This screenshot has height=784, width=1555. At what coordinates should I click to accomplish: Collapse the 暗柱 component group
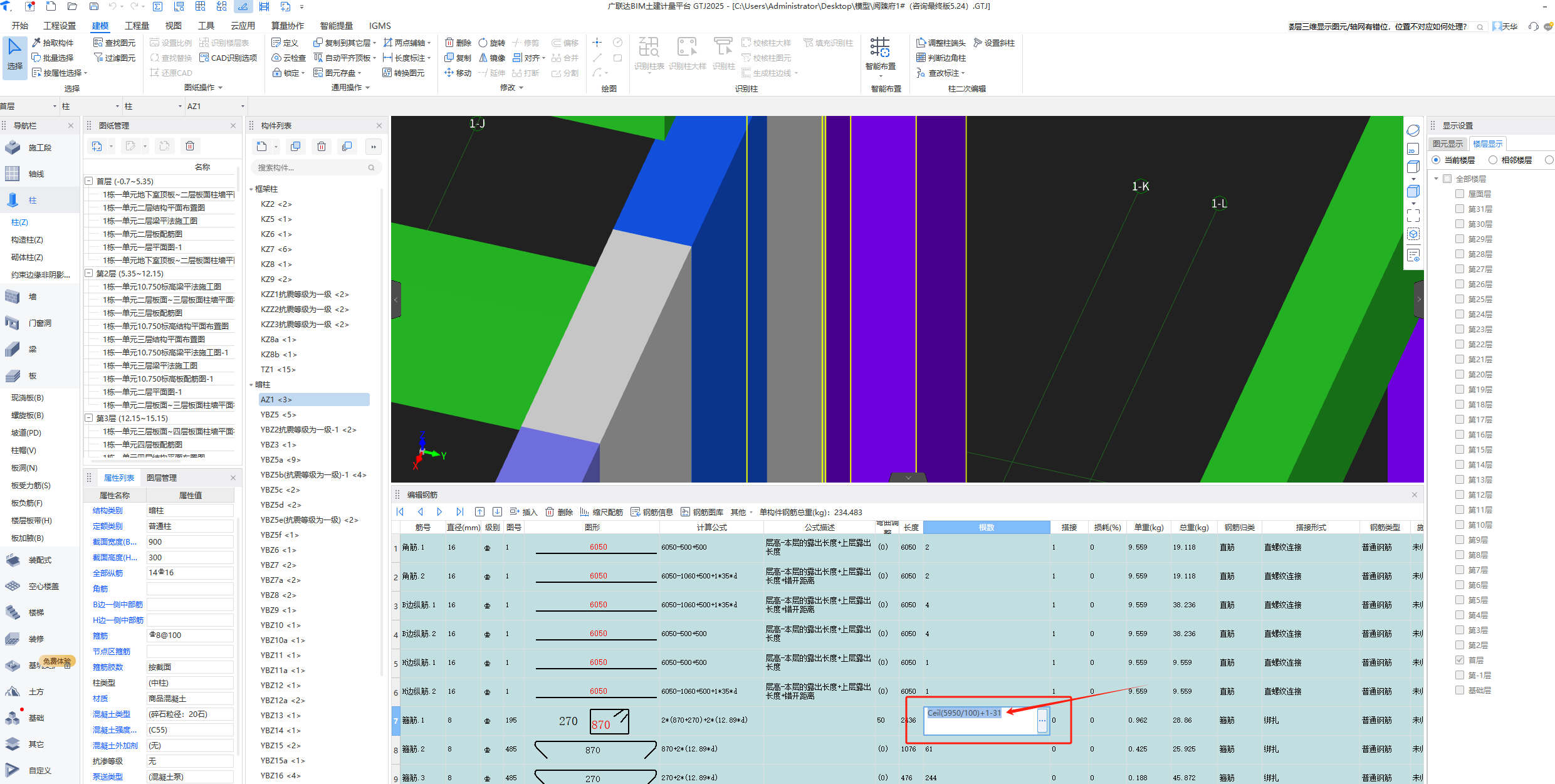[x=252, y=385]
